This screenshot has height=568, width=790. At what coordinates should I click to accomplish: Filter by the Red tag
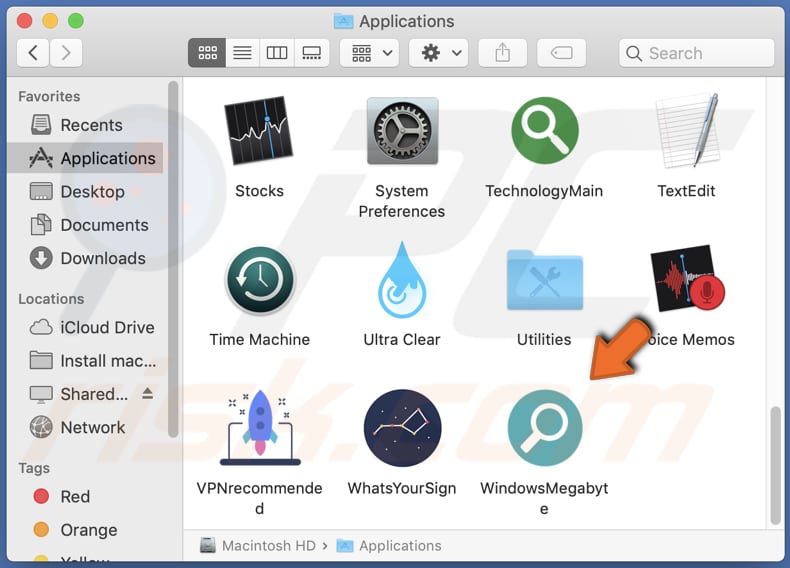pyautogui.click(x=86, y=496)
